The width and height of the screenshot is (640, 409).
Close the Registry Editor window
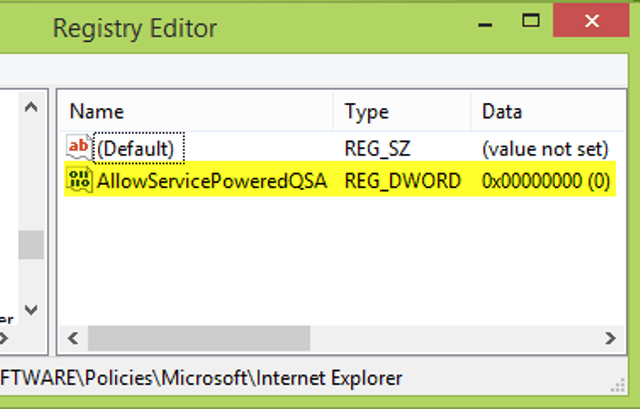pyautogui.click(x=591, y=20)
